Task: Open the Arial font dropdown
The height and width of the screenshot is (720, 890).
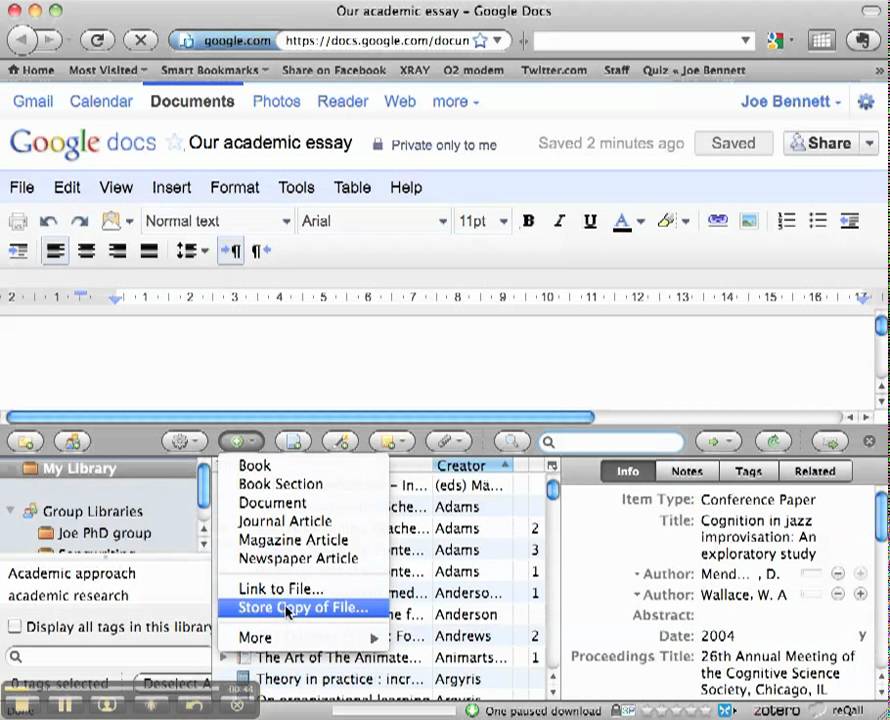Action: (x=375, y=221)
